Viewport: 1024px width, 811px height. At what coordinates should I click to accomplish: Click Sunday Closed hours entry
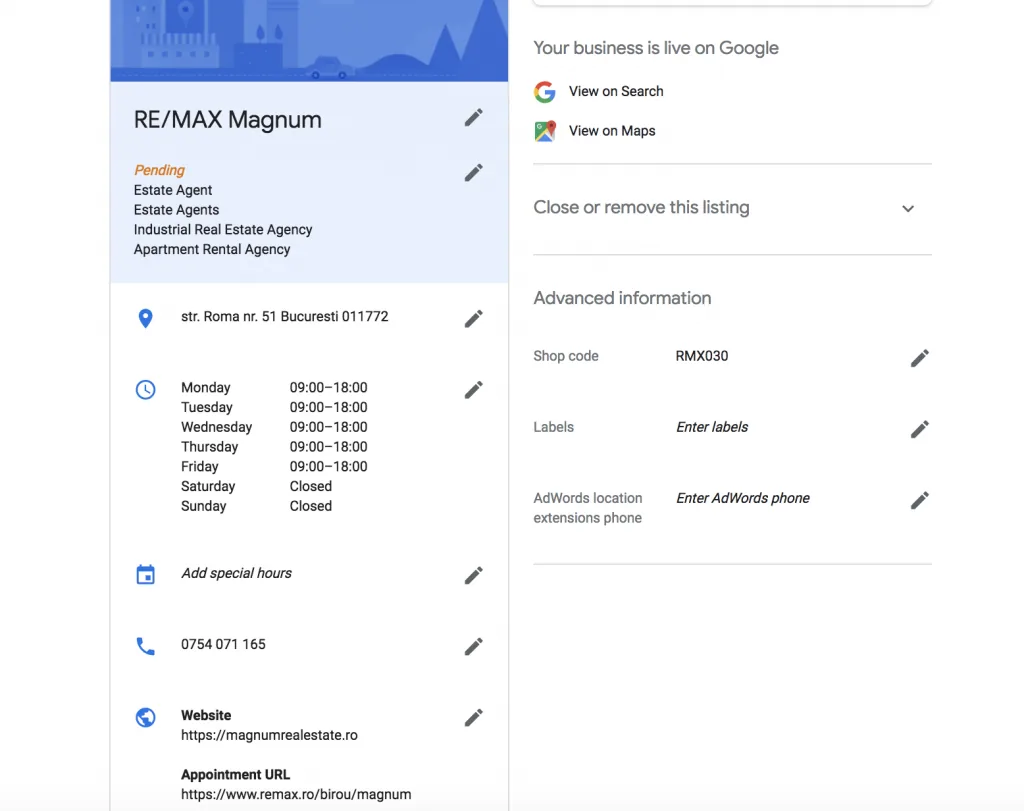[311, 506]
